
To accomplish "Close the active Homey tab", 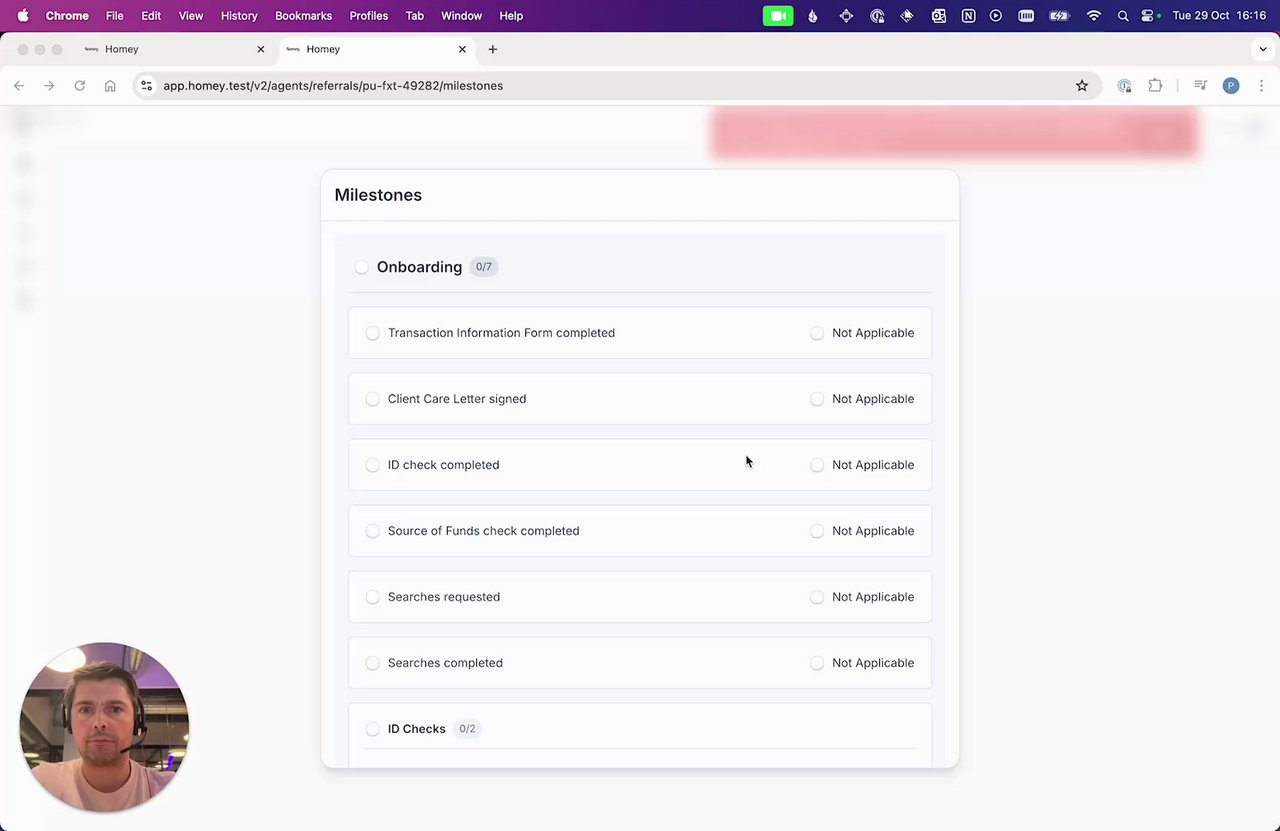I will coord(462,49).
